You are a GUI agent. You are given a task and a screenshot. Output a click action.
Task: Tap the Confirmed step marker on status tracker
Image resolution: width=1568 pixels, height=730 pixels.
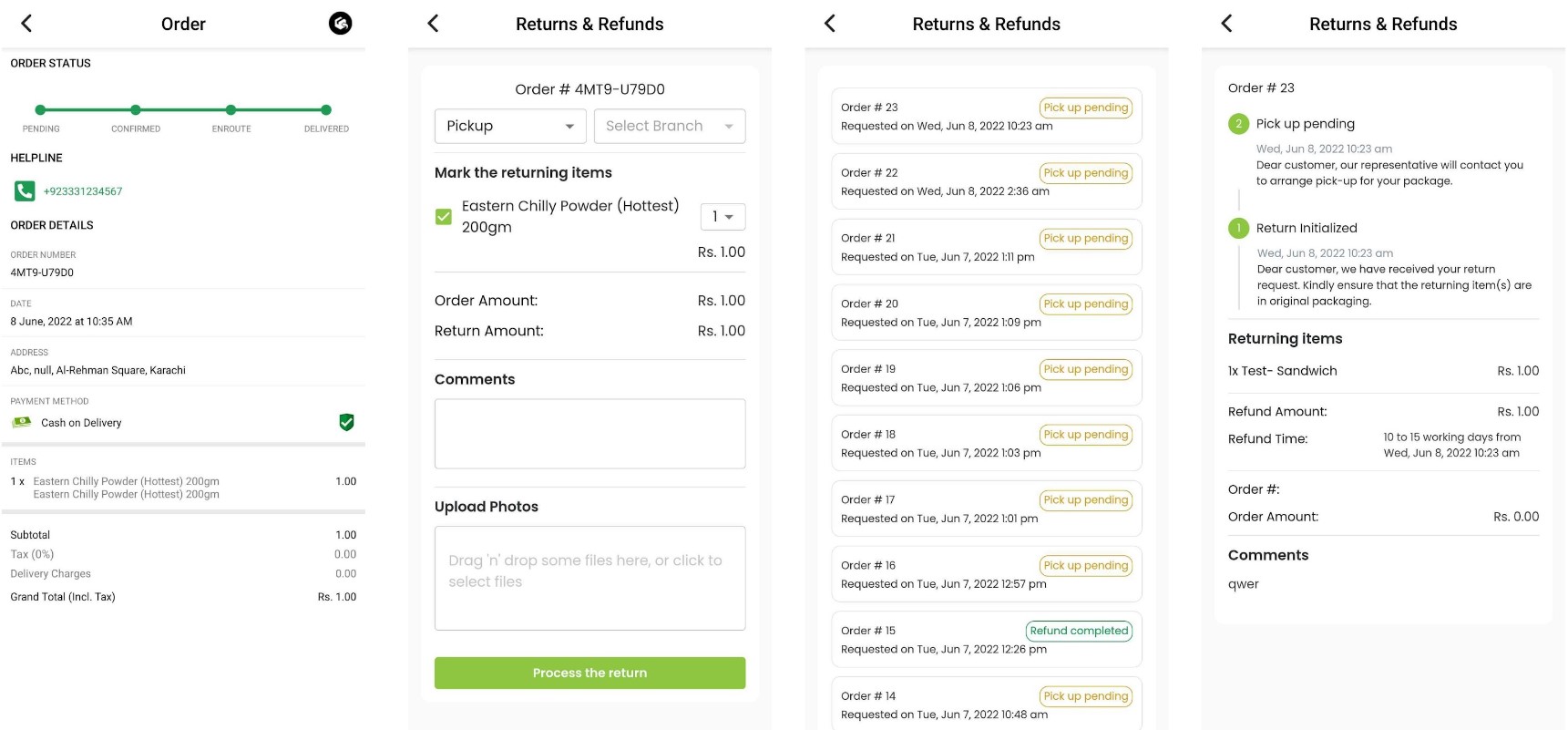pyautogui.click(x=136, y=110)
